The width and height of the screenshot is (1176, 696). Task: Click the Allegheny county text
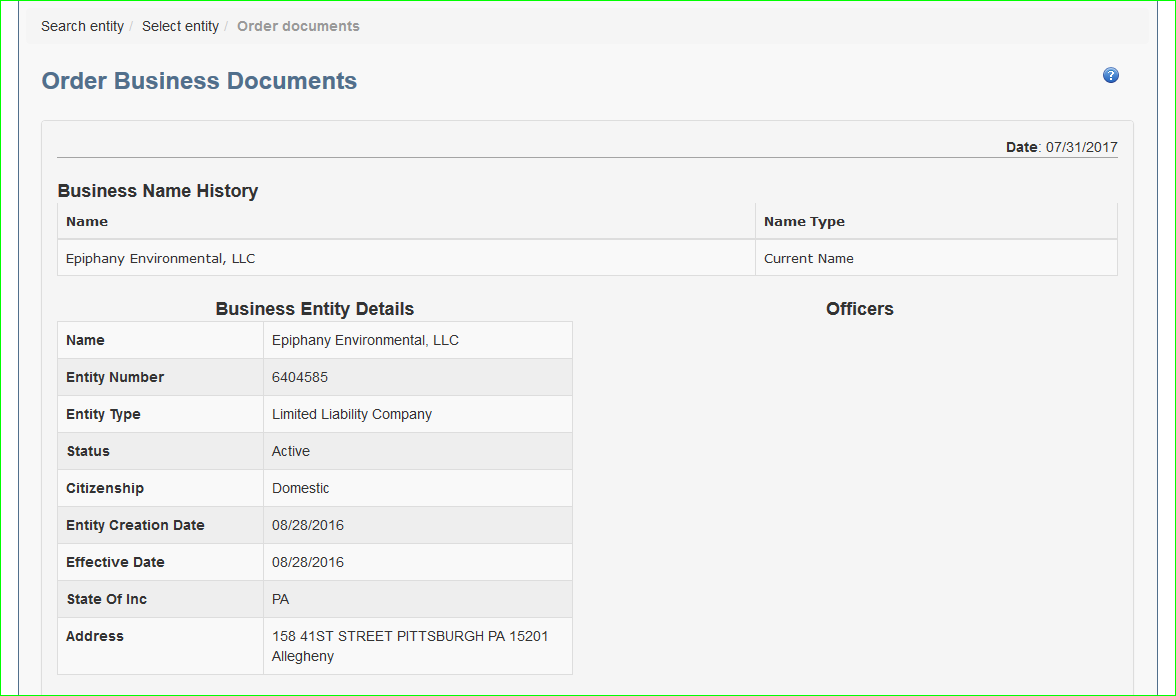303,656
